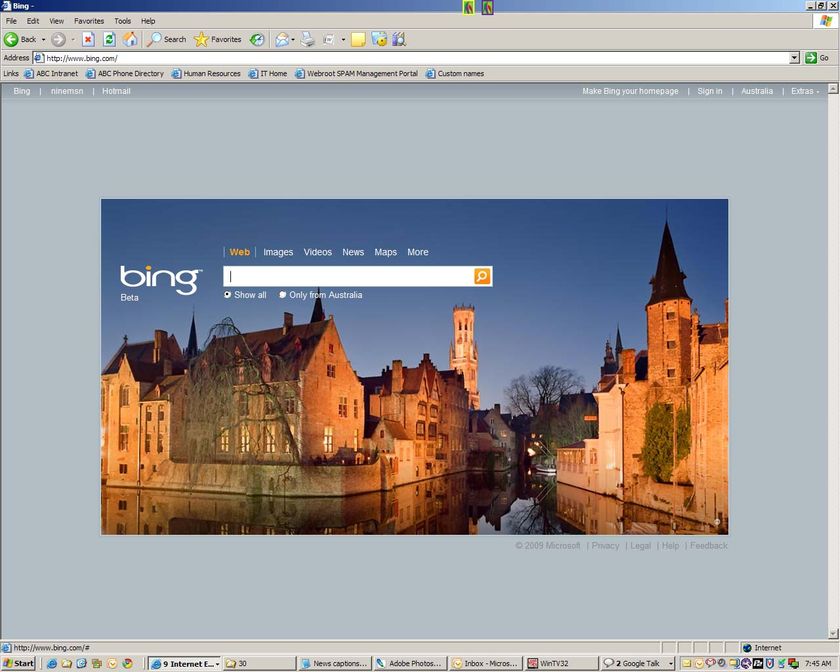Open the Address bar dropdown arrow
This screenshot has width=840, height=672.
click(795, 58)
